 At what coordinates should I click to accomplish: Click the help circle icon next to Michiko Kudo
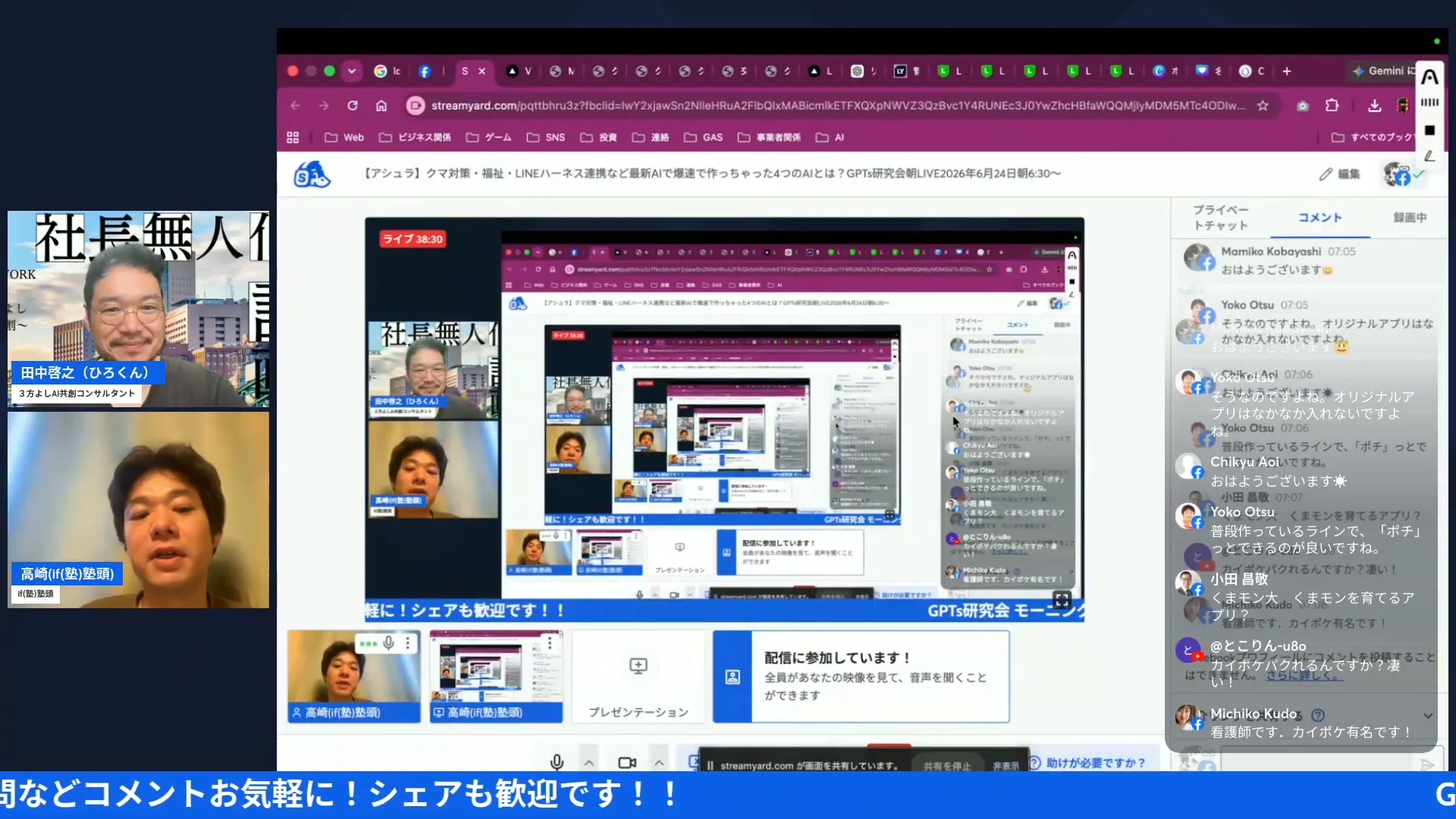point(1318,714)
